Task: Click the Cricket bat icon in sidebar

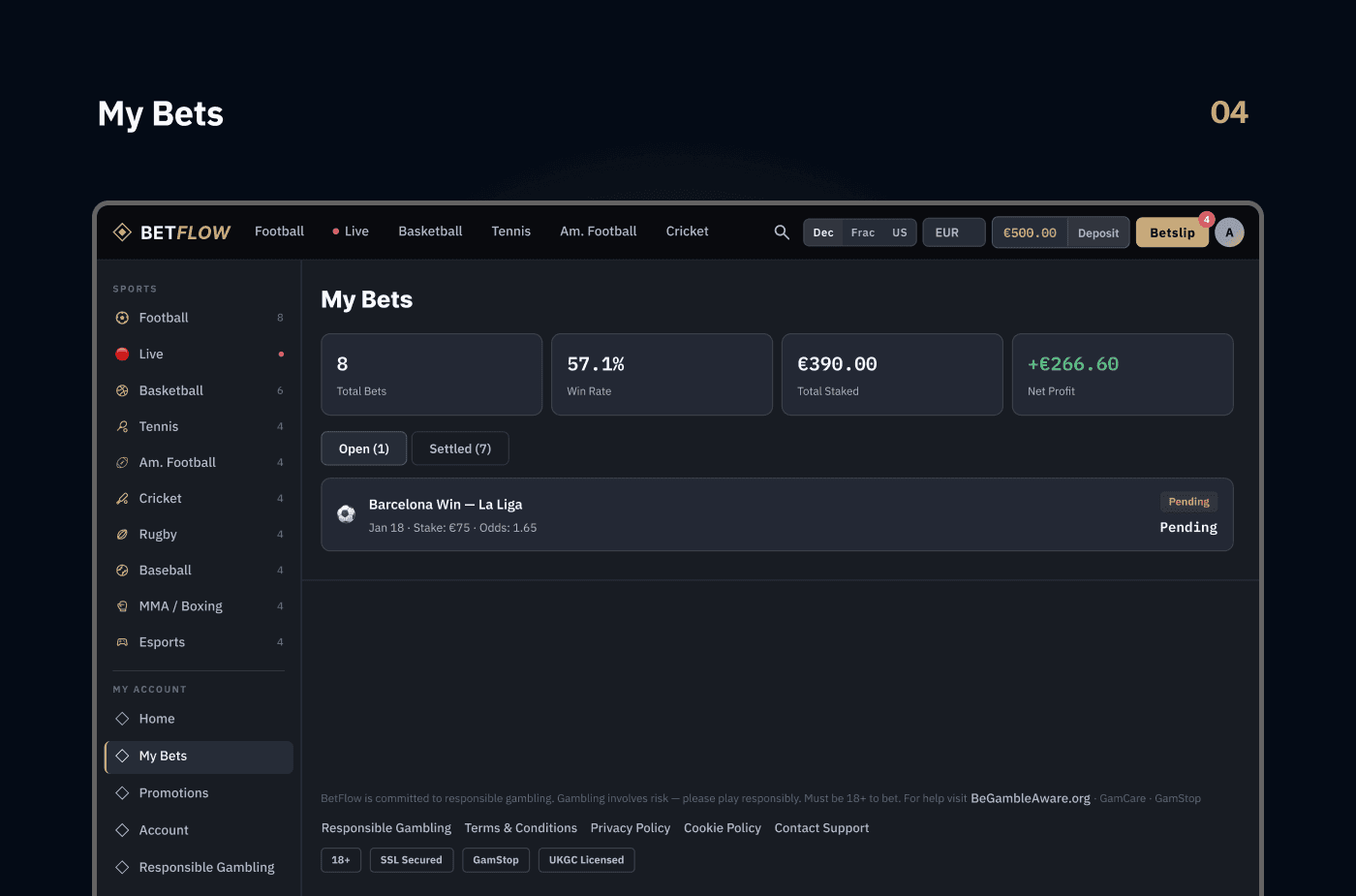Action: pos(122,499)
